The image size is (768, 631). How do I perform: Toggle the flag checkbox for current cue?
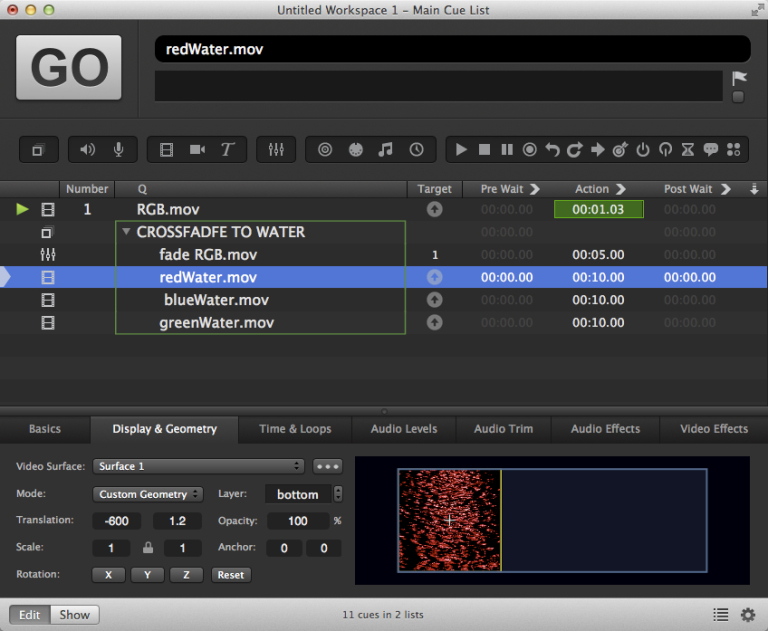coord(738,97)
